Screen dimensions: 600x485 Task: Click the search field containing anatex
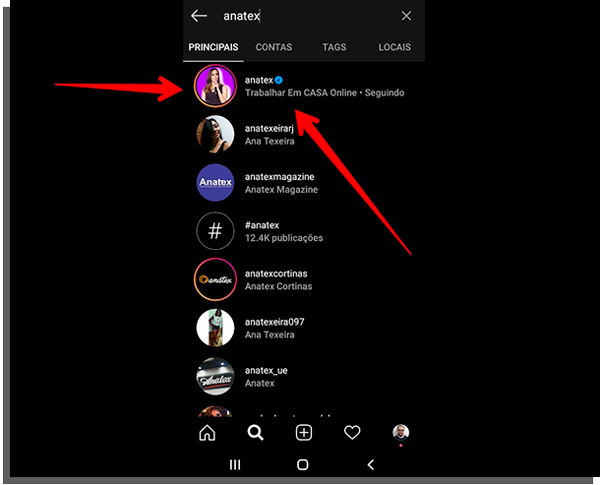[306, 16]
